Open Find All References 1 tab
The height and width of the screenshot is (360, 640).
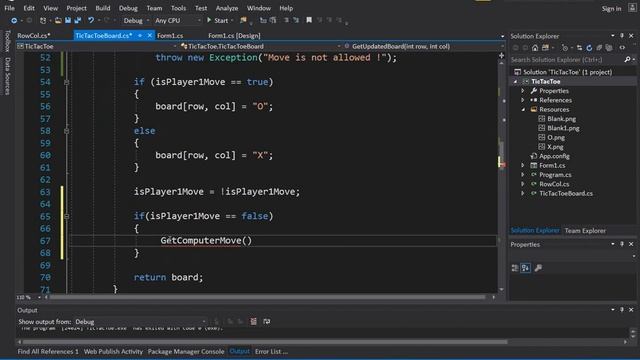point(48,351)
